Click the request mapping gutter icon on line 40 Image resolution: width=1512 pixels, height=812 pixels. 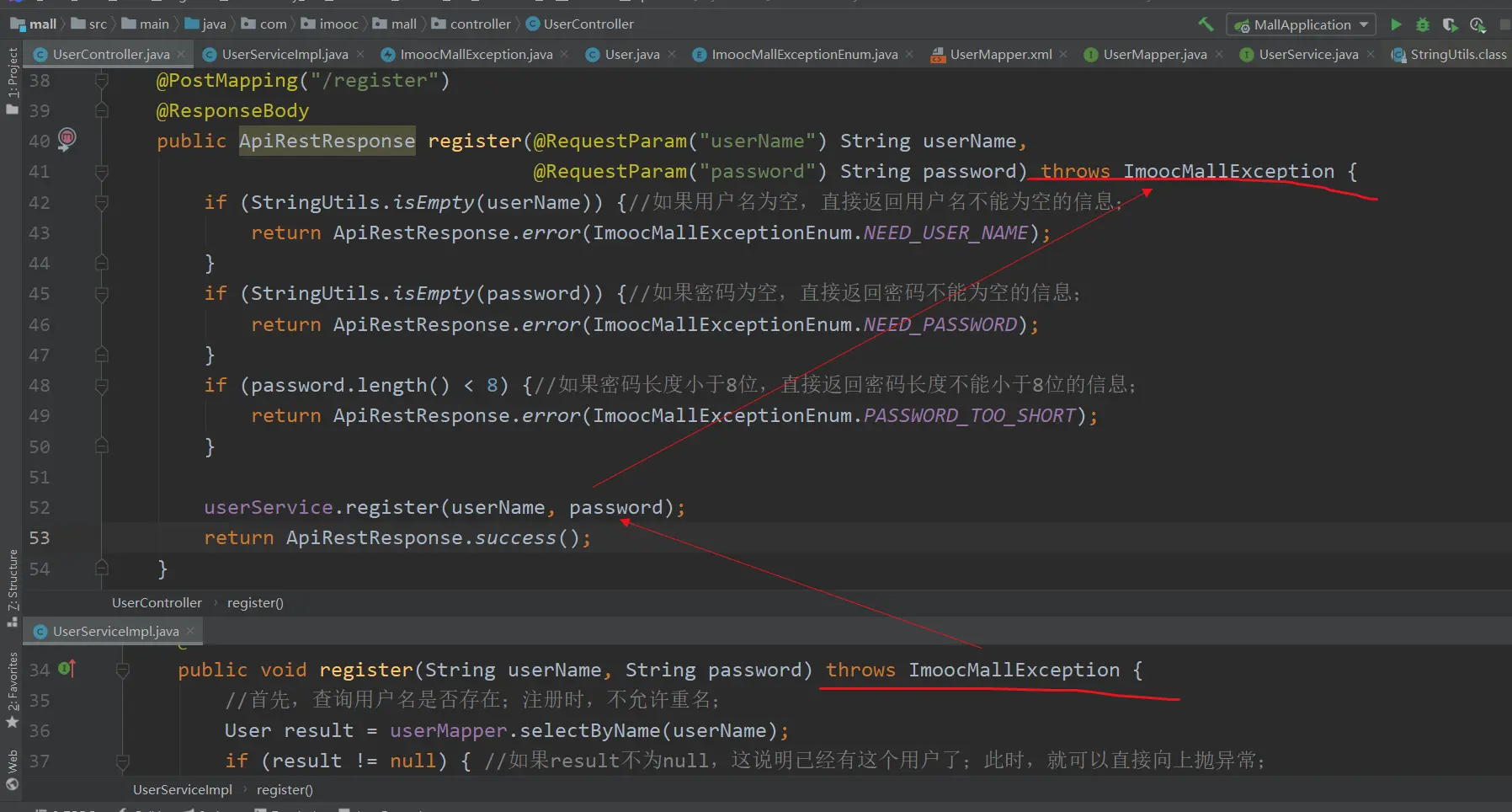coord(67,138)
